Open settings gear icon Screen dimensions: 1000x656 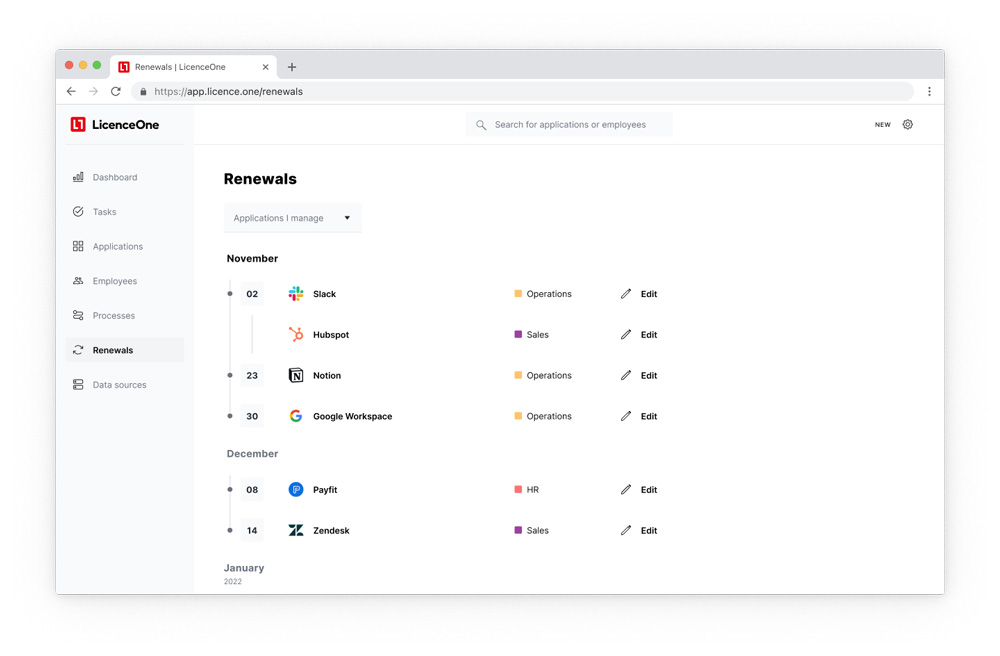(908, 124)
